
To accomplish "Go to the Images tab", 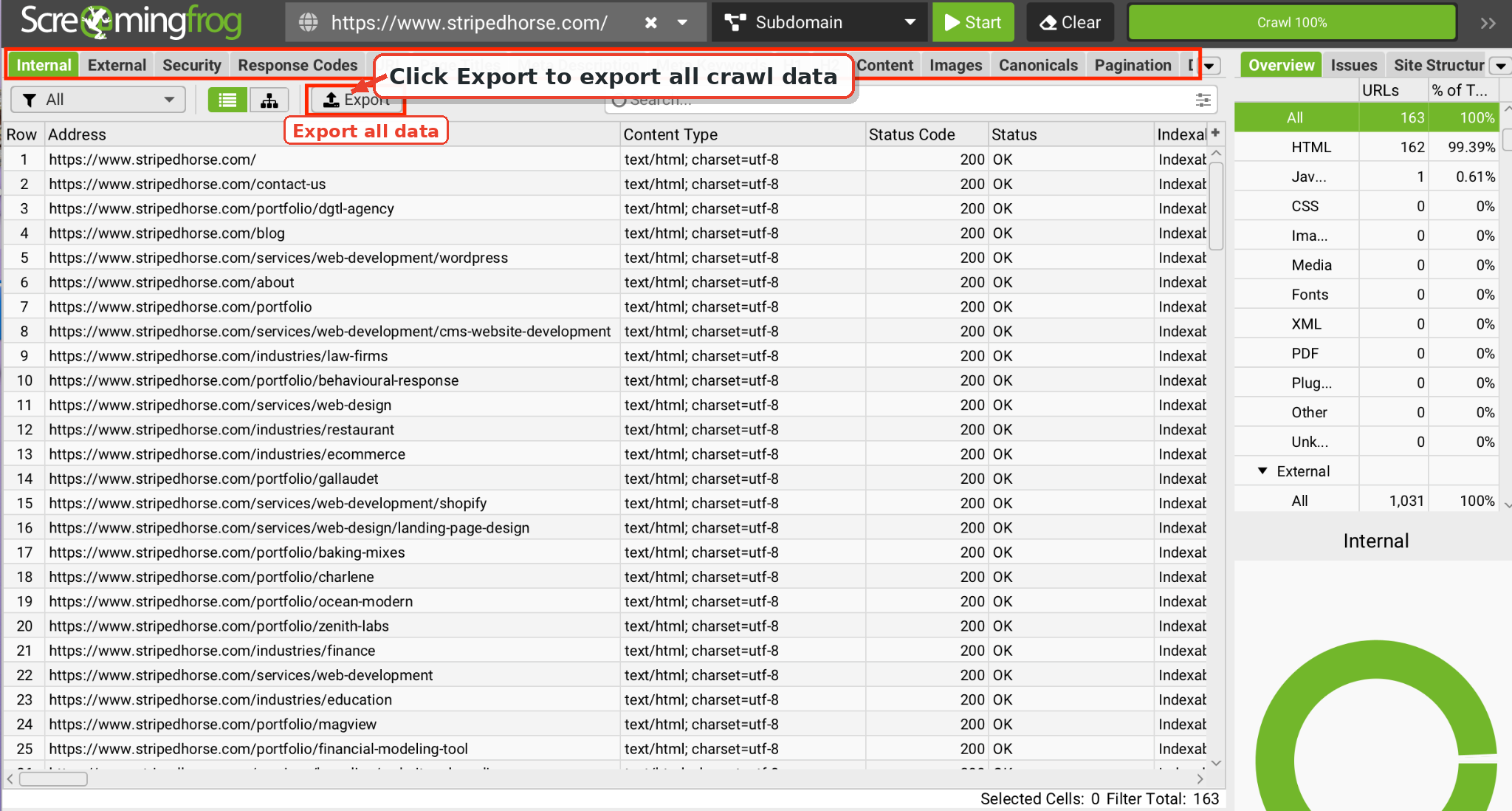I will (955, 65).
